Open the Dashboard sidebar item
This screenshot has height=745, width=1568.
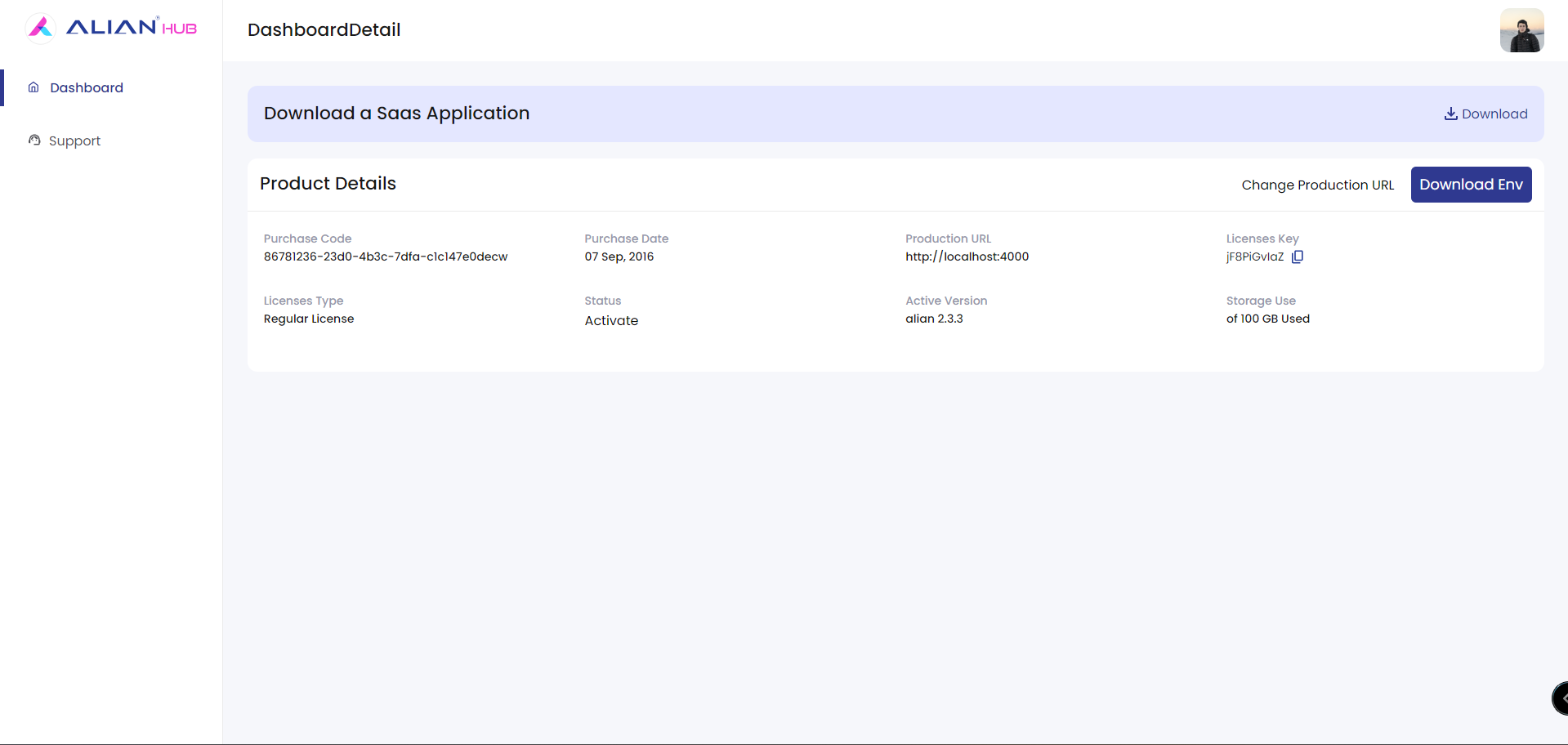(x=86, y=87)
